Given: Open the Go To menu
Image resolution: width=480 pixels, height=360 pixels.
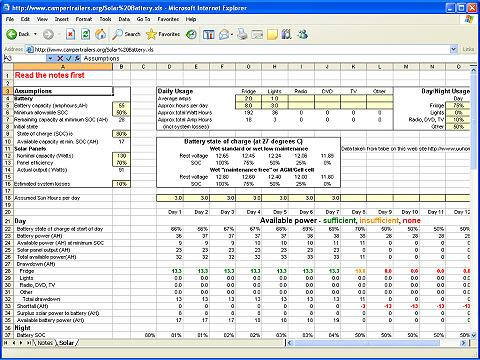Looking at the screenshot, I should point(143,19).
